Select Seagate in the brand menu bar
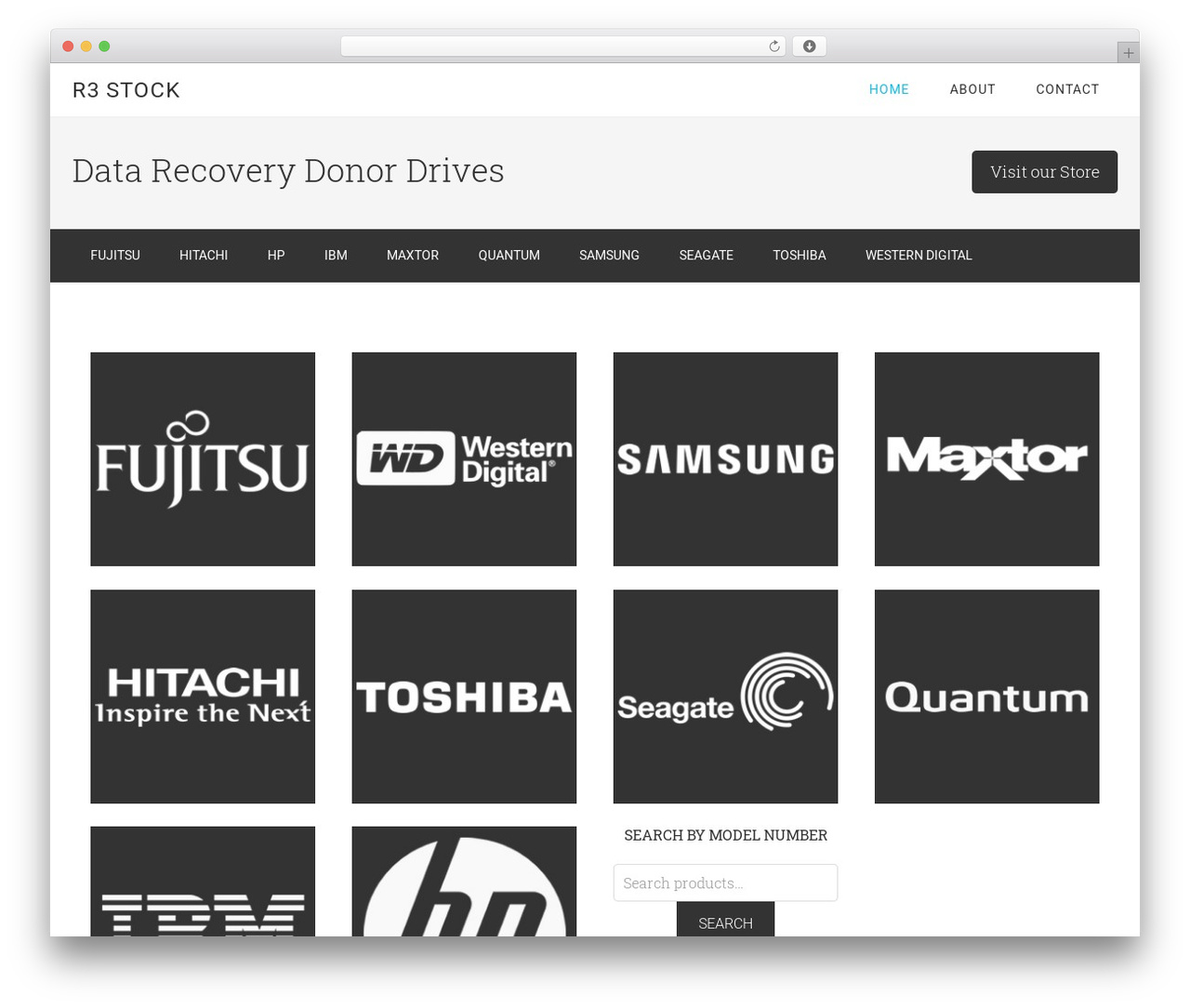This screenshot has width=1190, height=1008. click(x=706, y=255)
